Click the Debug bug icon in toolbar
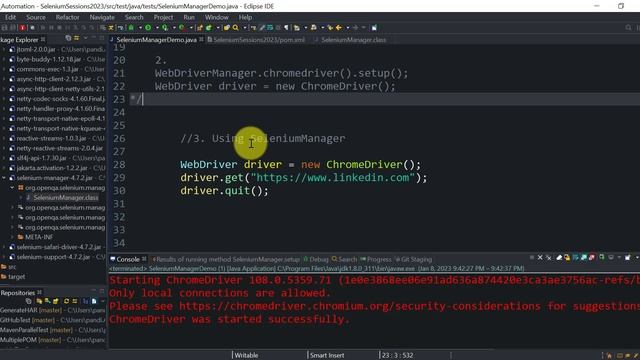Screen dimensions: 640x360 [x=131, y=28]
